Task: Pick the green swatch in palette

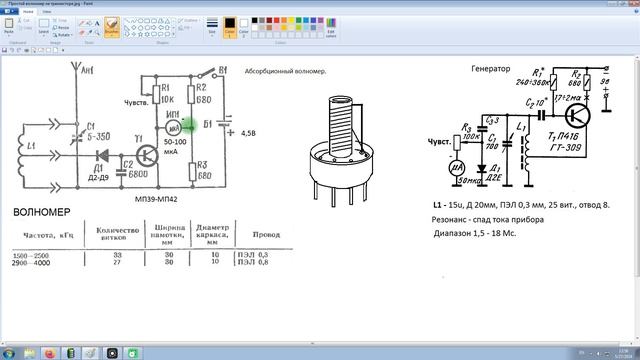Action: (298, 20)
